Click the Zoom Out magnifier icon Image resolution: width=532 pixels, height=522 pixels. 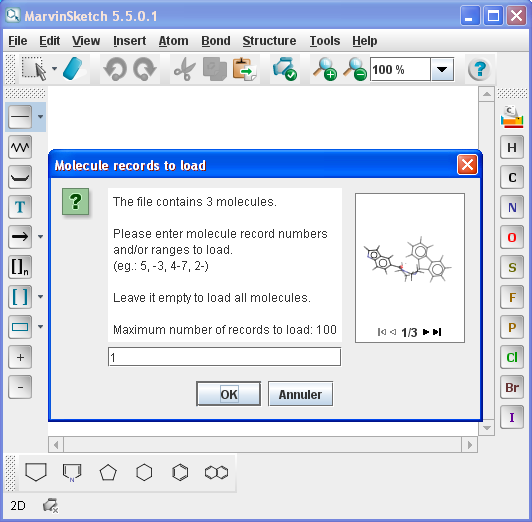click(355, 69)
